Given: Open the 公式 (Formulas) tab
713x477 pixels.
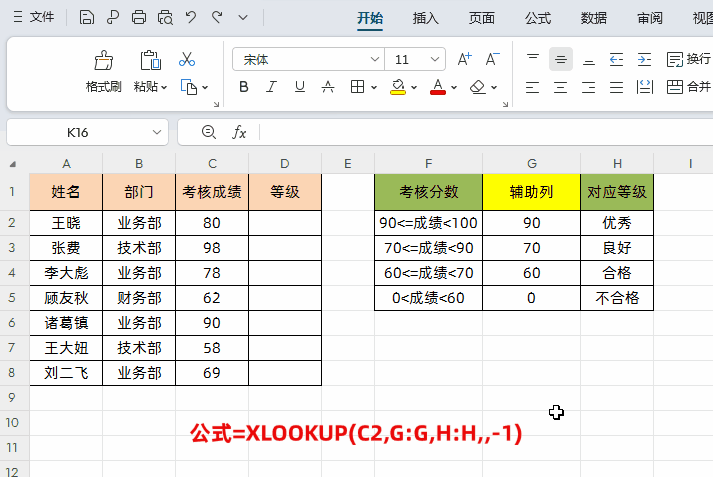Looking at the screenshot, I should [538, 17].
